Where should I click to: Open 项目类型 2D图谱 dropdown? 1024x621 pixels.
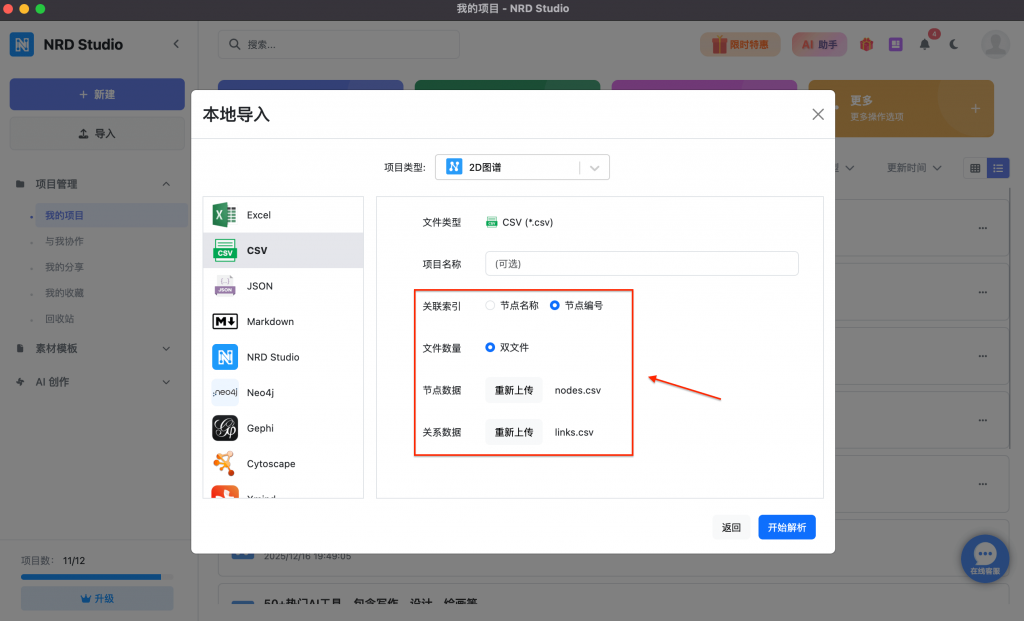pos(522,167)
